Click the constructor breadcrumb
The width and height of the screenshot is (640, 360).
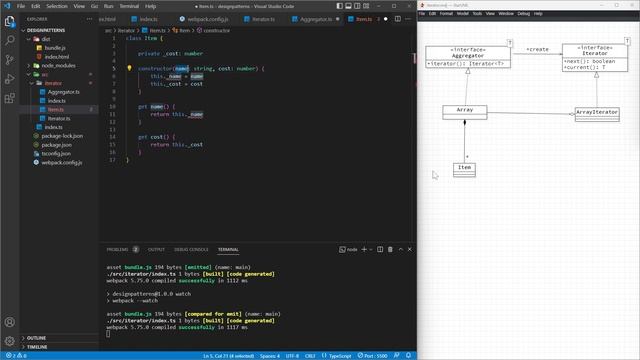[216, 31]
